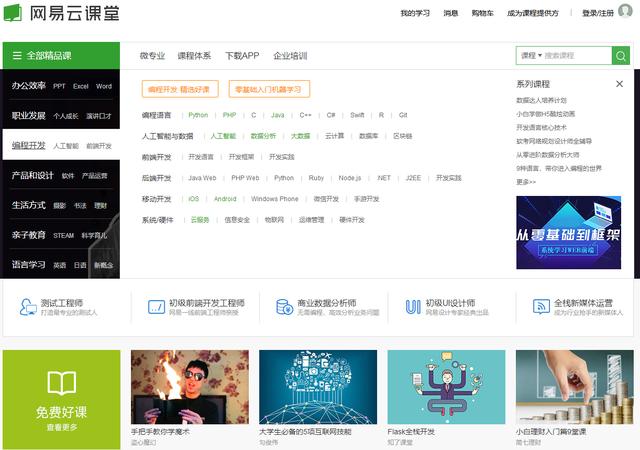Click the 测试工程师 icon

coord(26,306)
